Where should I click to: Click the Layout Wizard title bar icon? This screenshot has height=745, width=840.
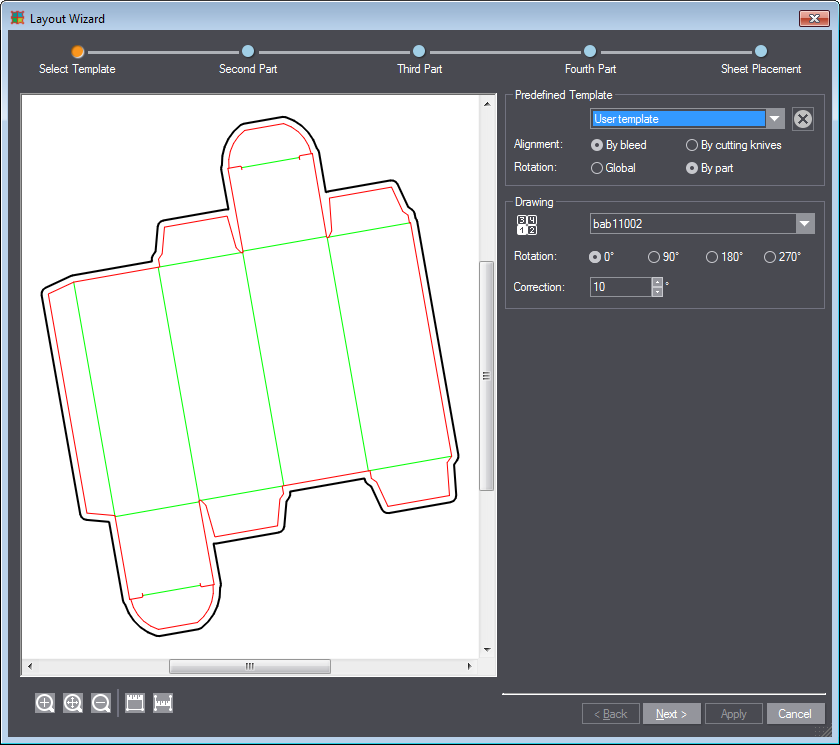17,18
